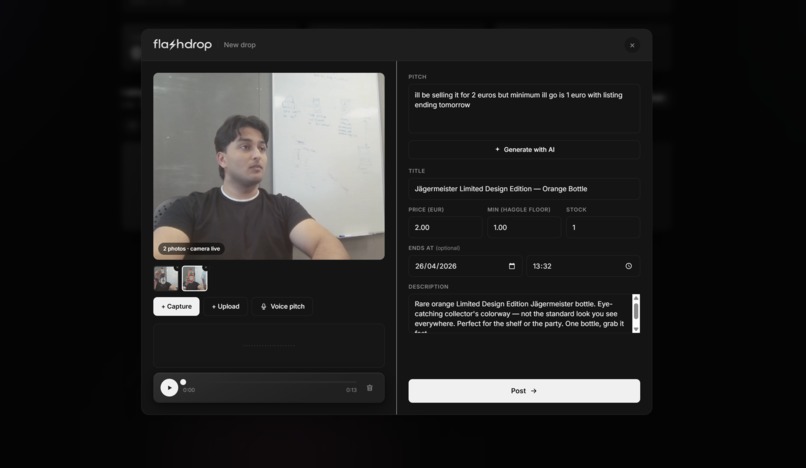Image resolution: width=806 pixels, height=468 pixels.
Task: Close the New drop dialog
Action: [x=632, y=45]
